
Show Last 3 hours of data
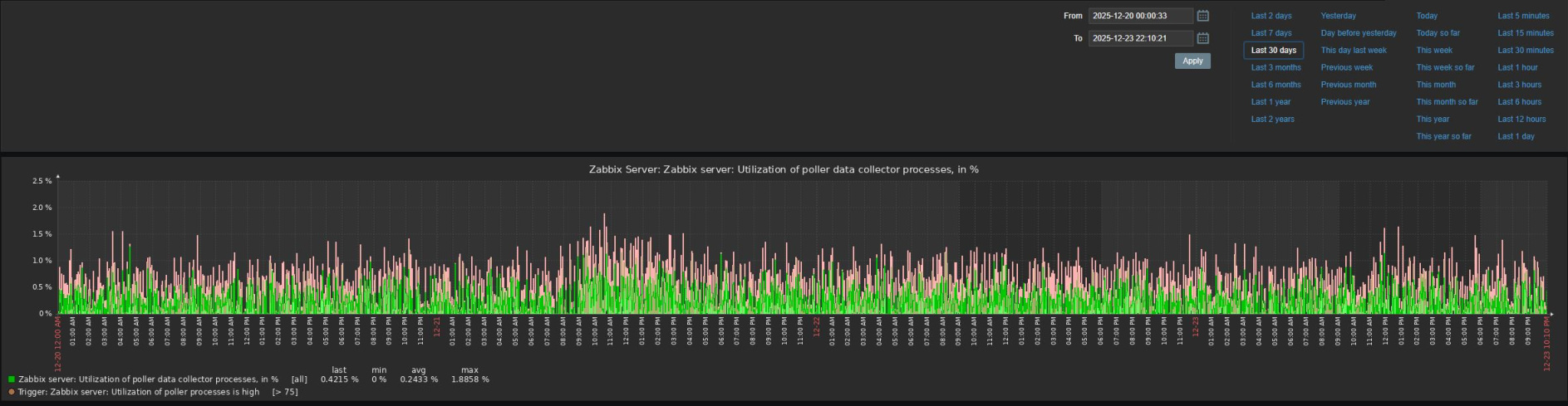[x=1520, y=85]
